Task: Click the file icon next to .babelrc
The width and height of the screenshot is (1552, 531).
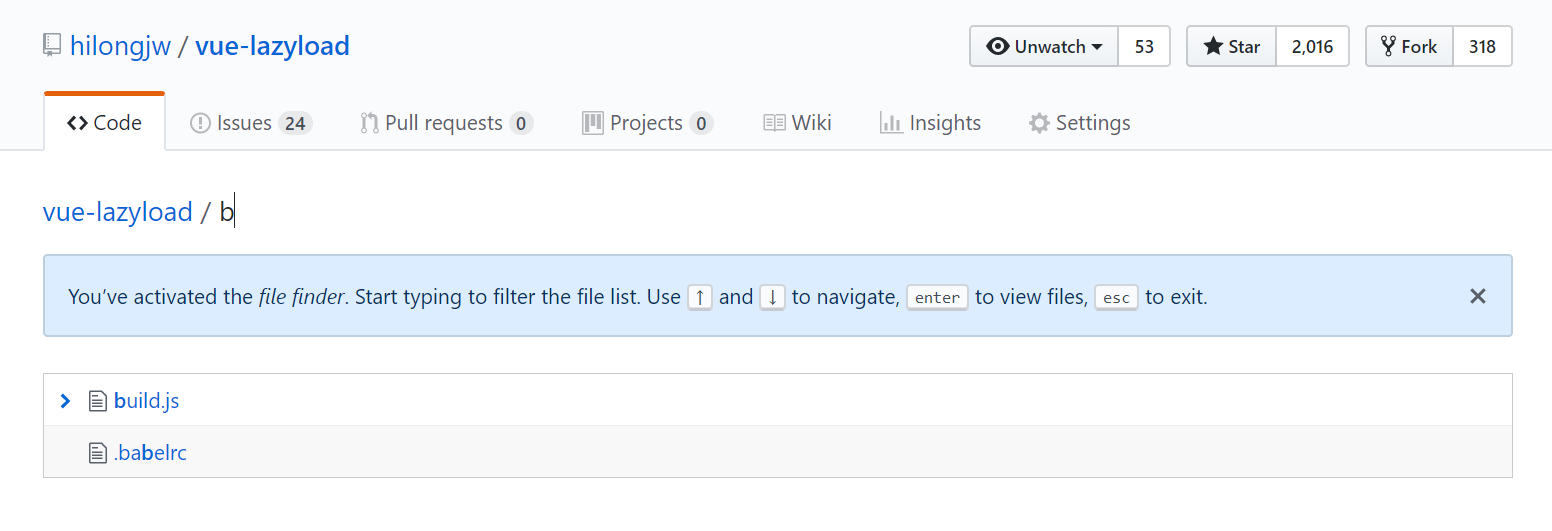Action: pyautogui.click(x=98, y=453)
